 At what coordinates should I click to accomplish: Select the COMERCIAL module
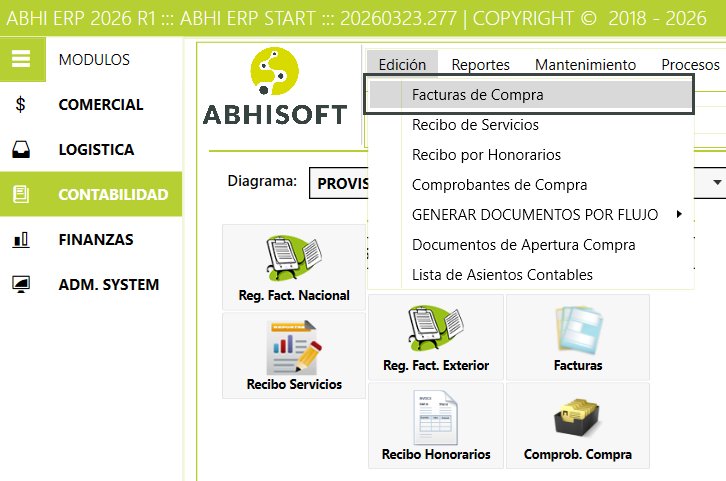100,104
